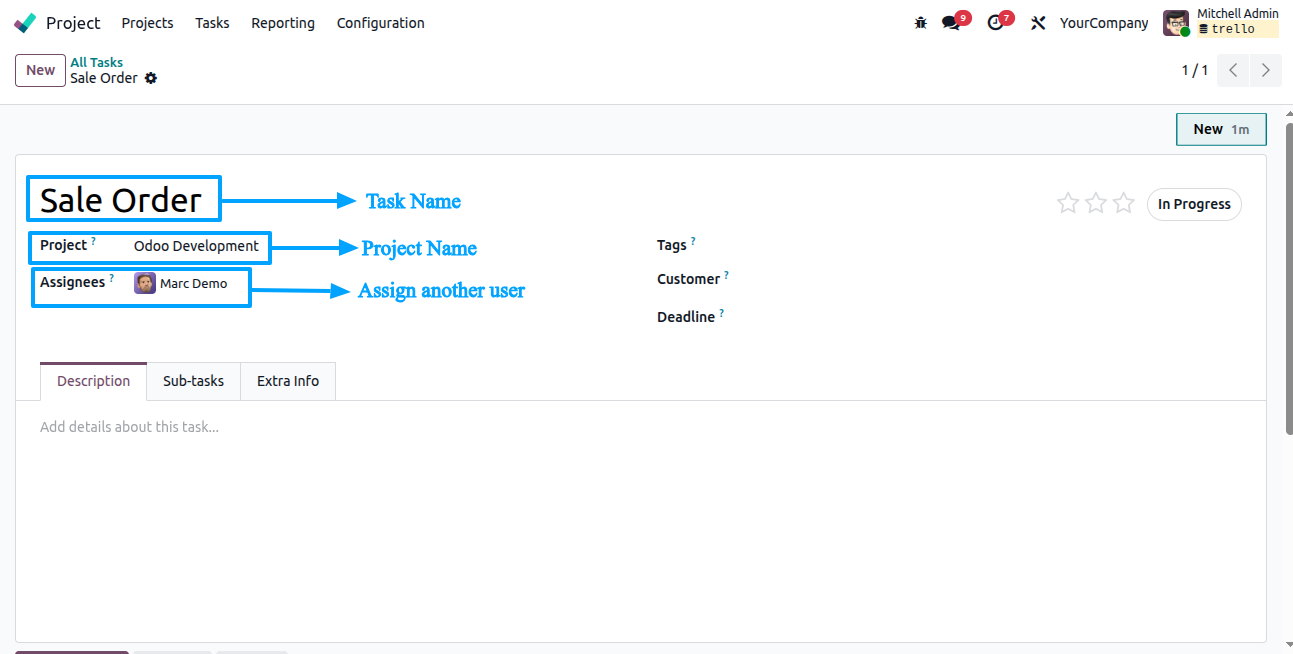Show the Deadline field help tooltip mark

(721, 313)
